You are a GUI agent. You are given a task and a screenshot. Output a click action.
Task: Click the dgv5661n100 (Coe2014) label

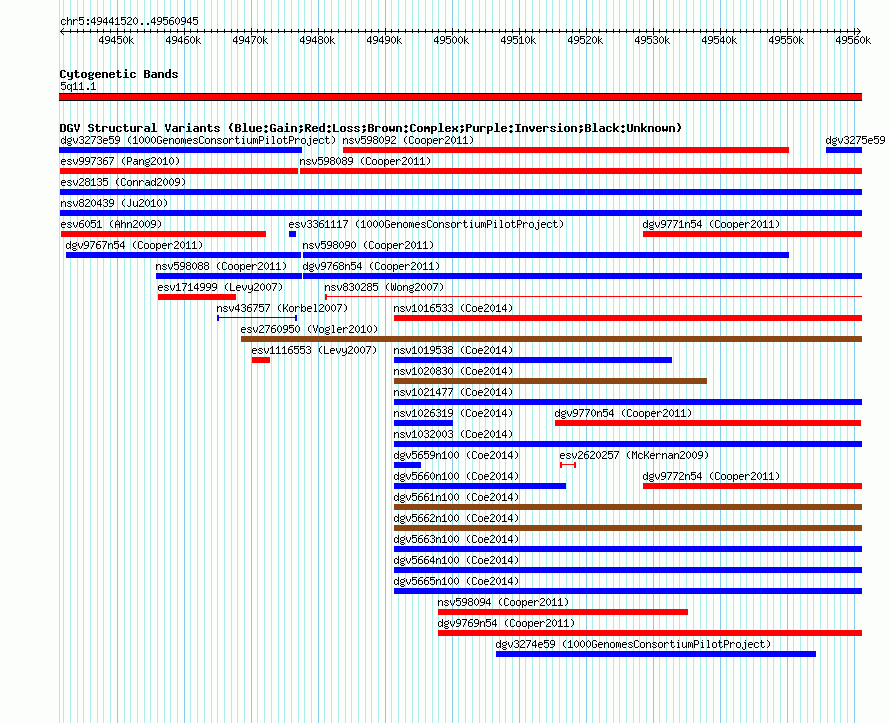click(x=456, y=497)
